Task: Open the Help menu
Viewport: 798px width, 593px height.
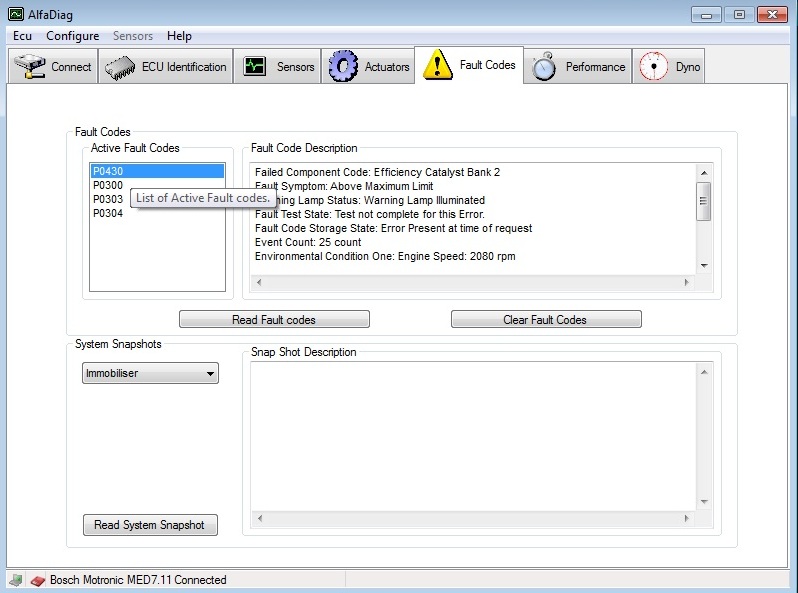Action: (179, 36)
